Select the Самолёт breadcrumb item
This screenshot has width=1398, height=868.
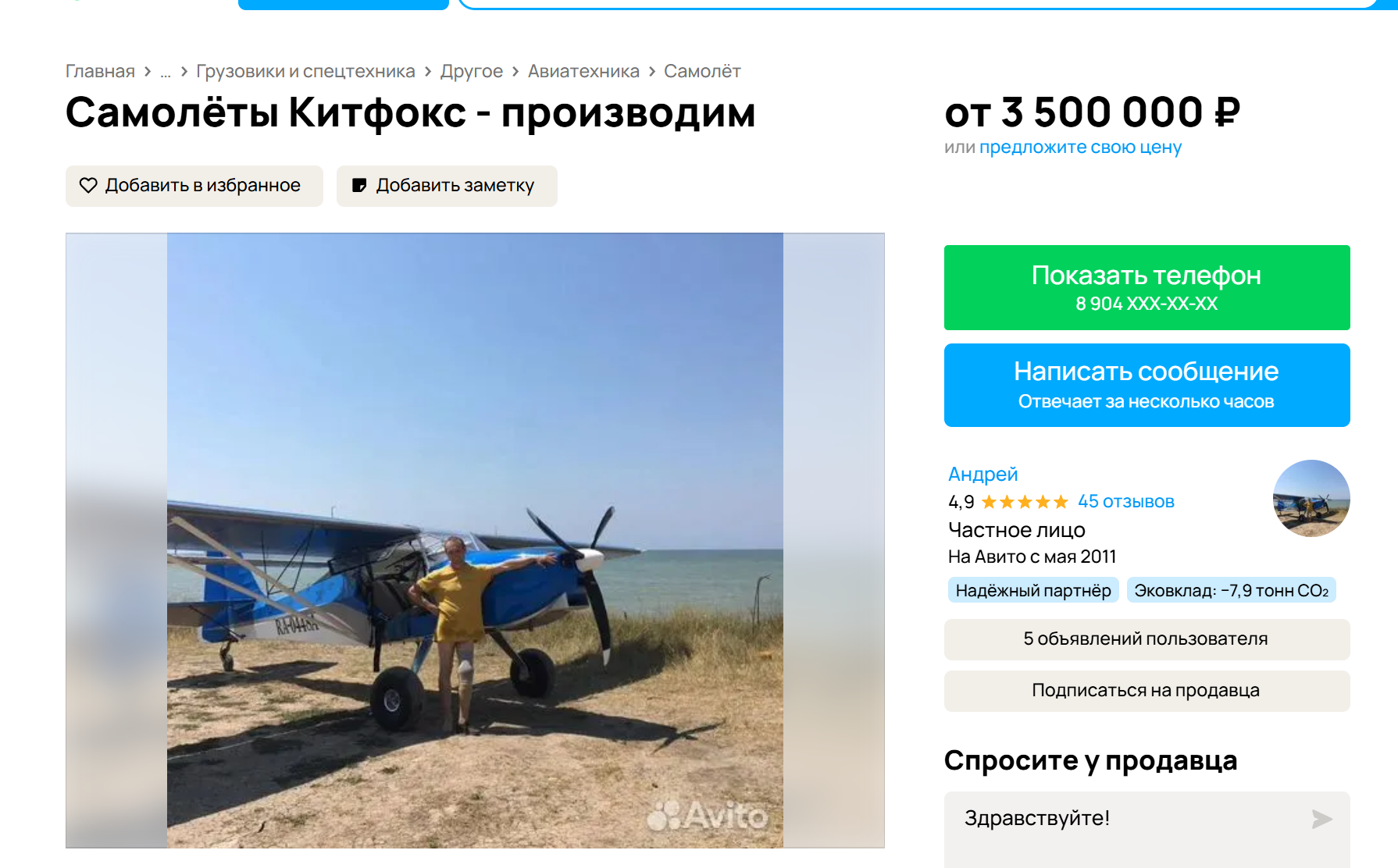click(702, 71)
